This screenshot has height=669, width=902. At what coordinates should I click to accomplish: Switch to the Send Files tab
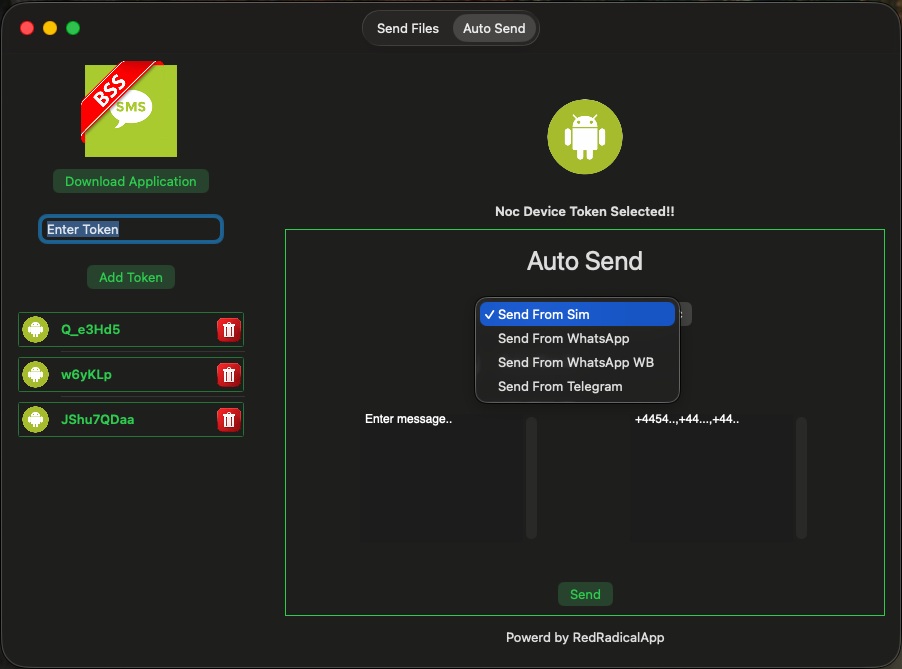(408, 28)
